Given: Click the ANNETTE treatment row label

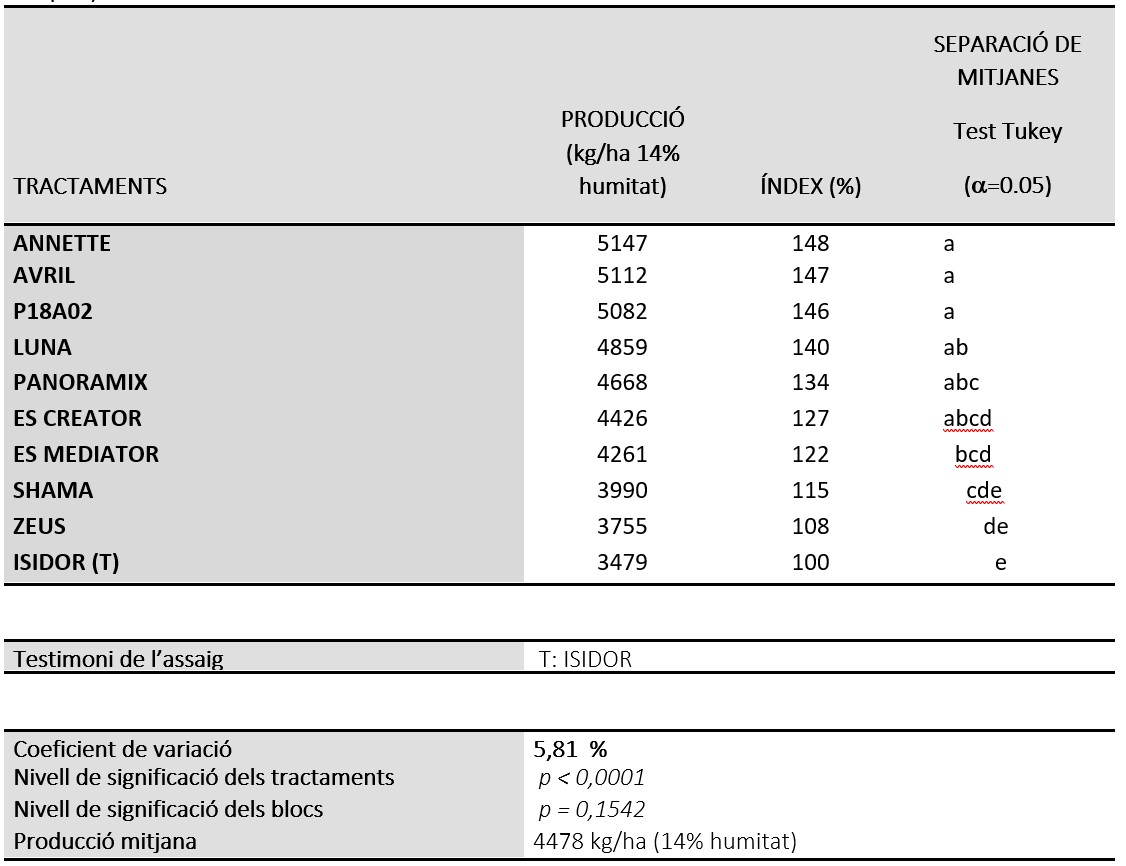Looking at the screenshot, I should coord(62,243).
